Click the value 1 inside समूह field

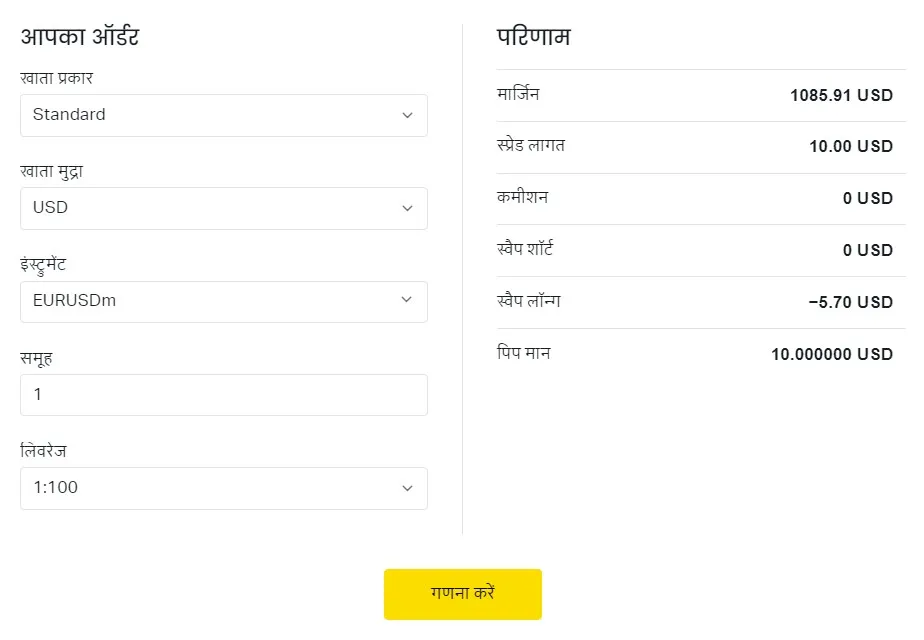pos(37,394)
